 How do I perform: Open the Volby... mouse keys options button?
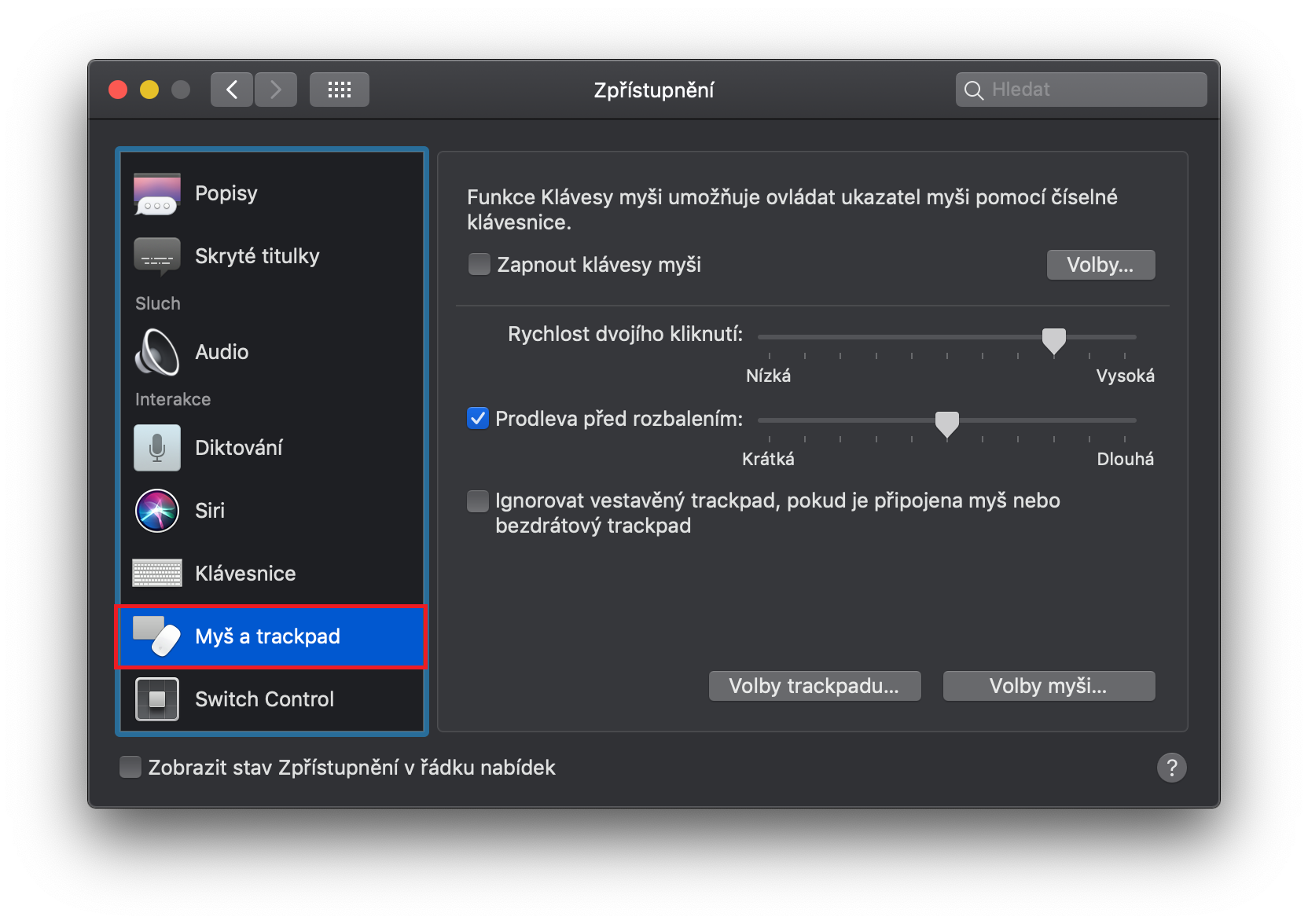[1100, 265]
